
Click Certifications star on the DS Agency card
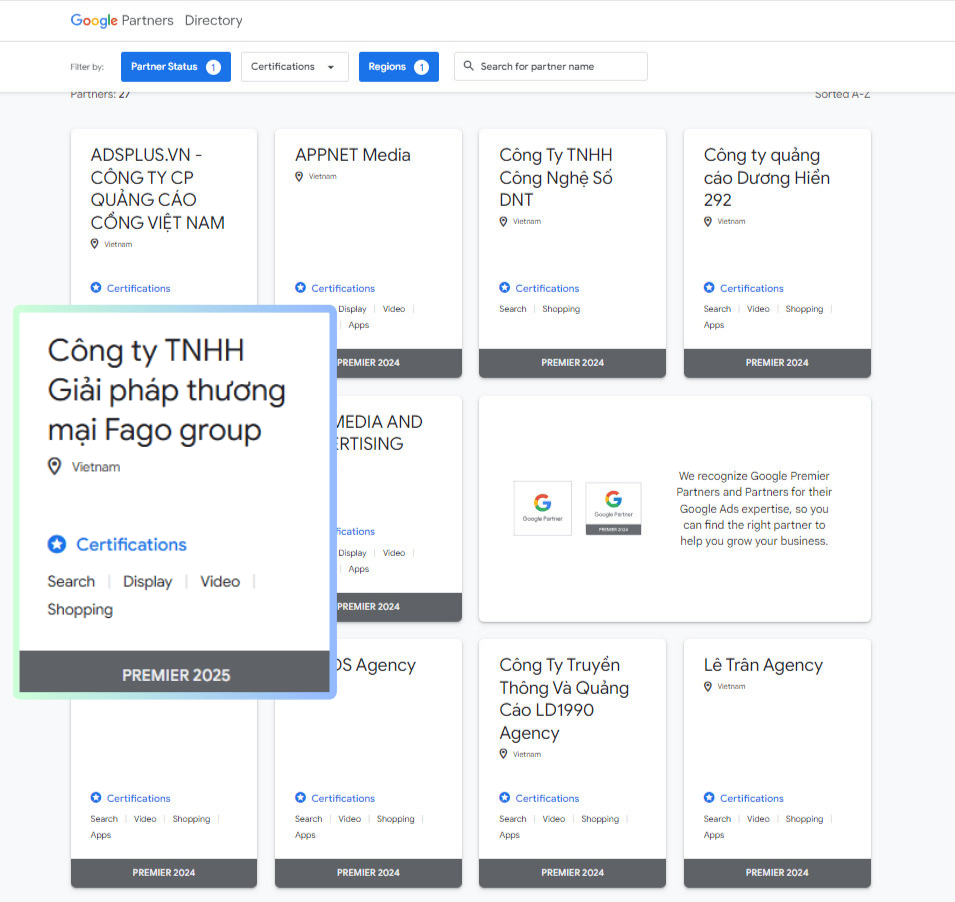click(300, 797)
